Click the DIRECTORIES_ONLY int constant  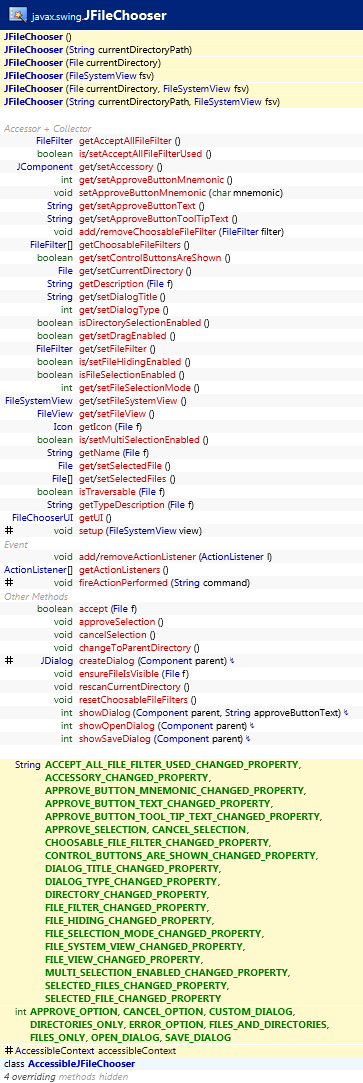[x=76, y=1024]
